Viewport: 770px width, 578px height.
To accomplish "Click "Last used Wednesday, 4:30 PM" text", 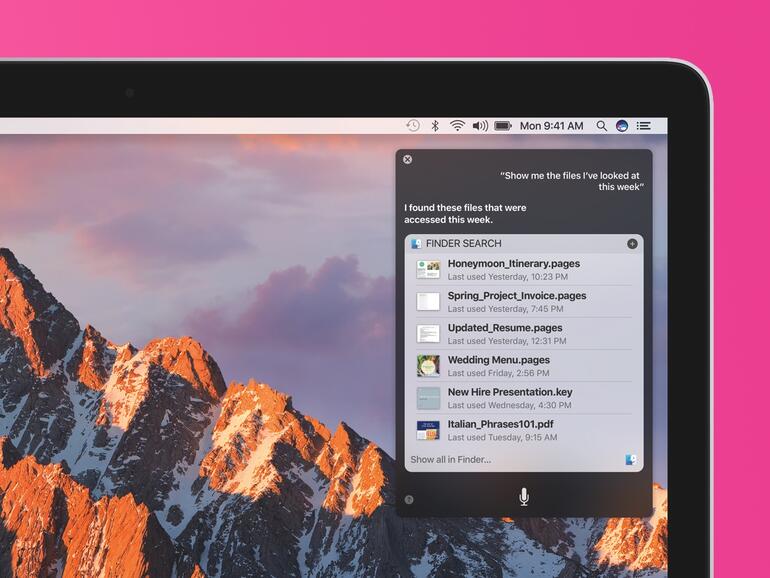I will (509, 405).
